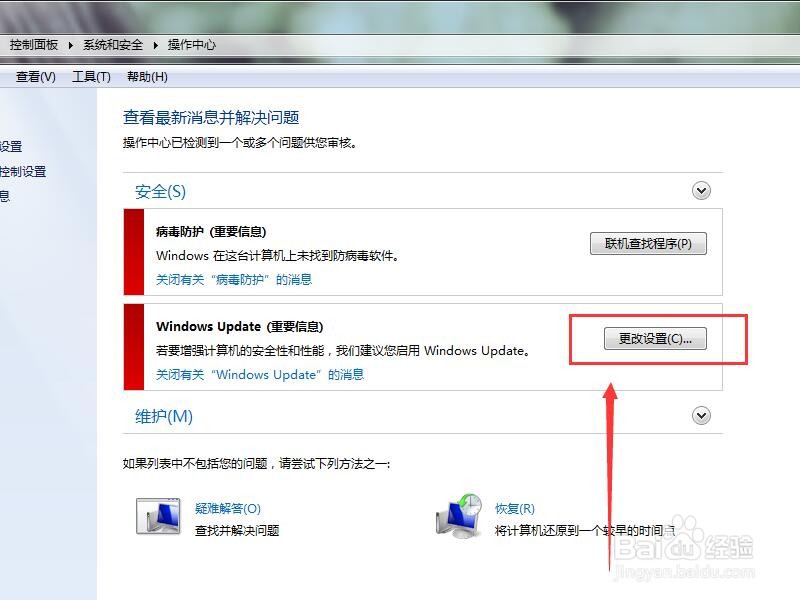Open dropdown arrow after 控制面板 breadcrumb
The height and width of the screenshot is (600, 800).
70,45
